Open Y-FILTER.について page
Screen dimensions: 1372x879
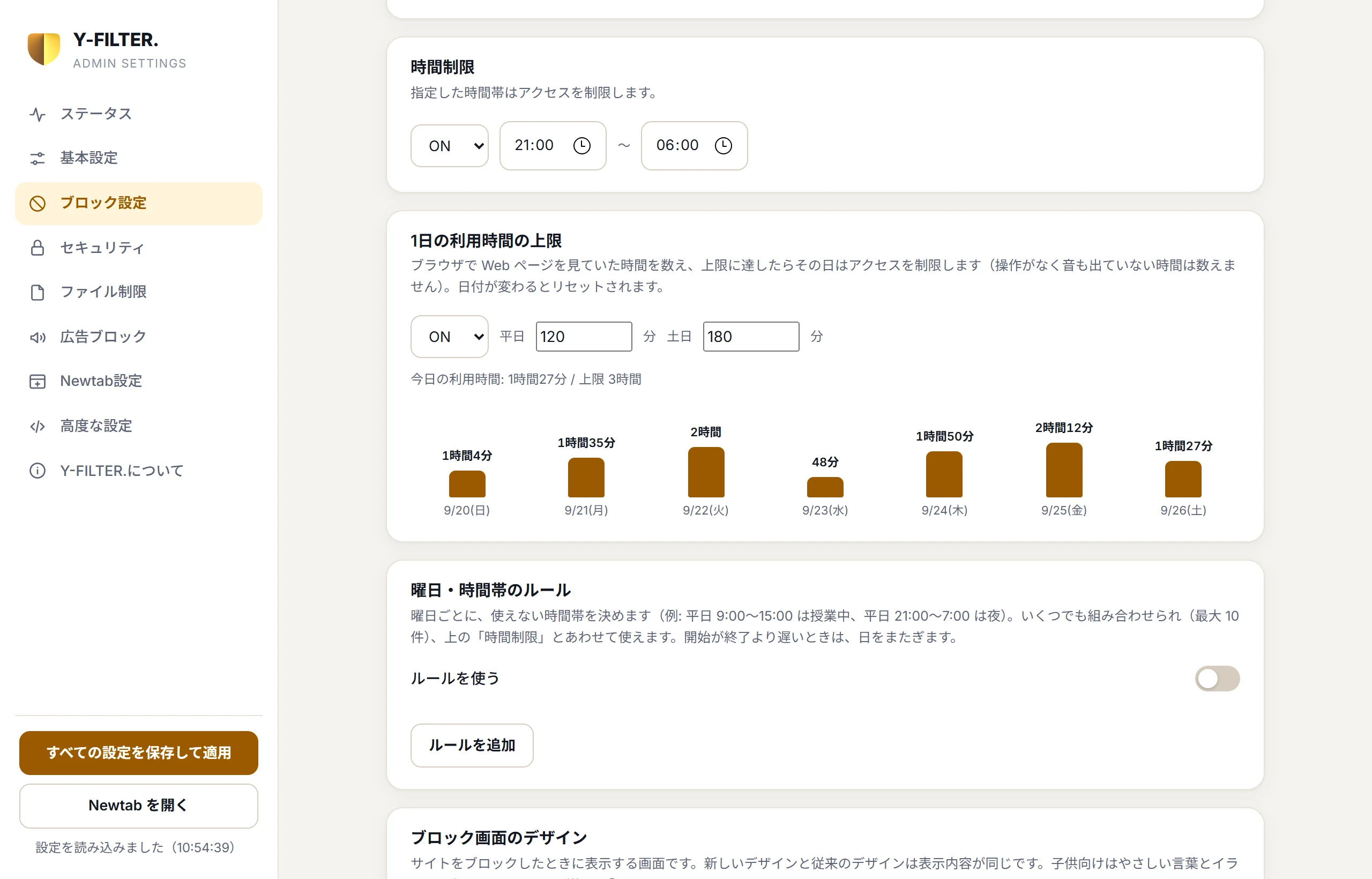click(x=139, y=471)
